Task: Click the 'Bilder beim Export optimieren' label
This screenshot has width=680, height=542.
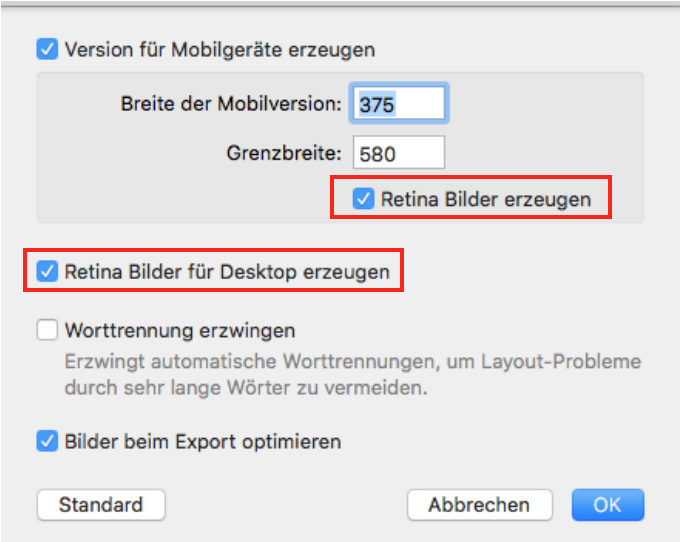Action: pos(203,442)
